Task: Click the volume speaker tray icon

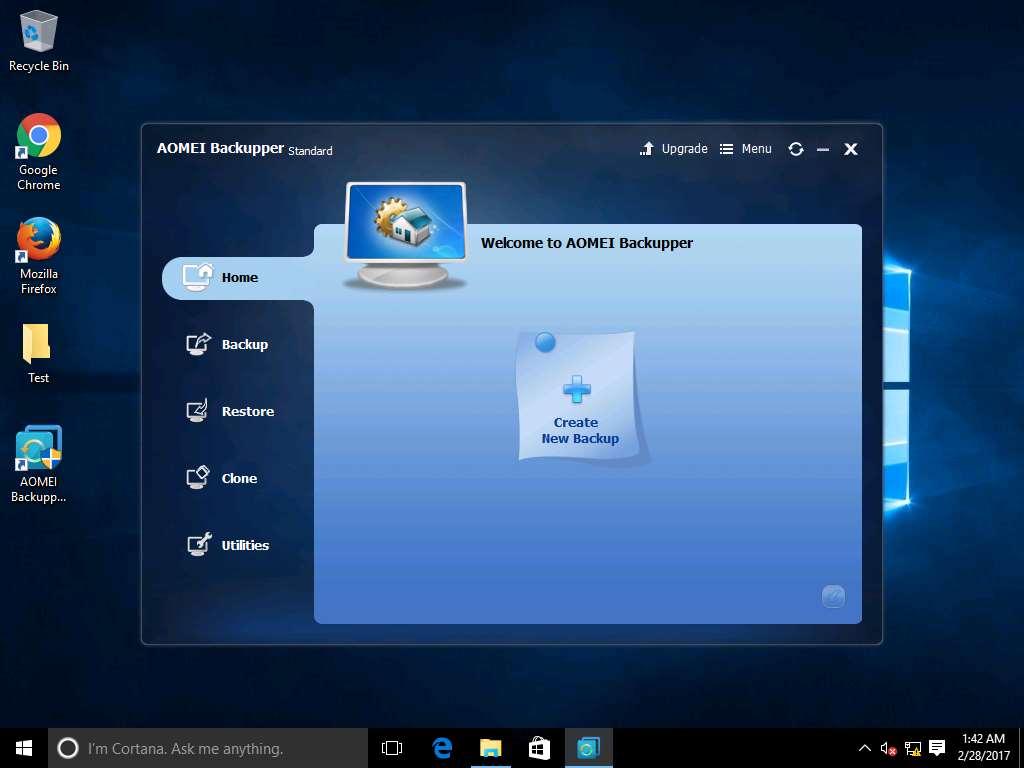Action: 888,748
